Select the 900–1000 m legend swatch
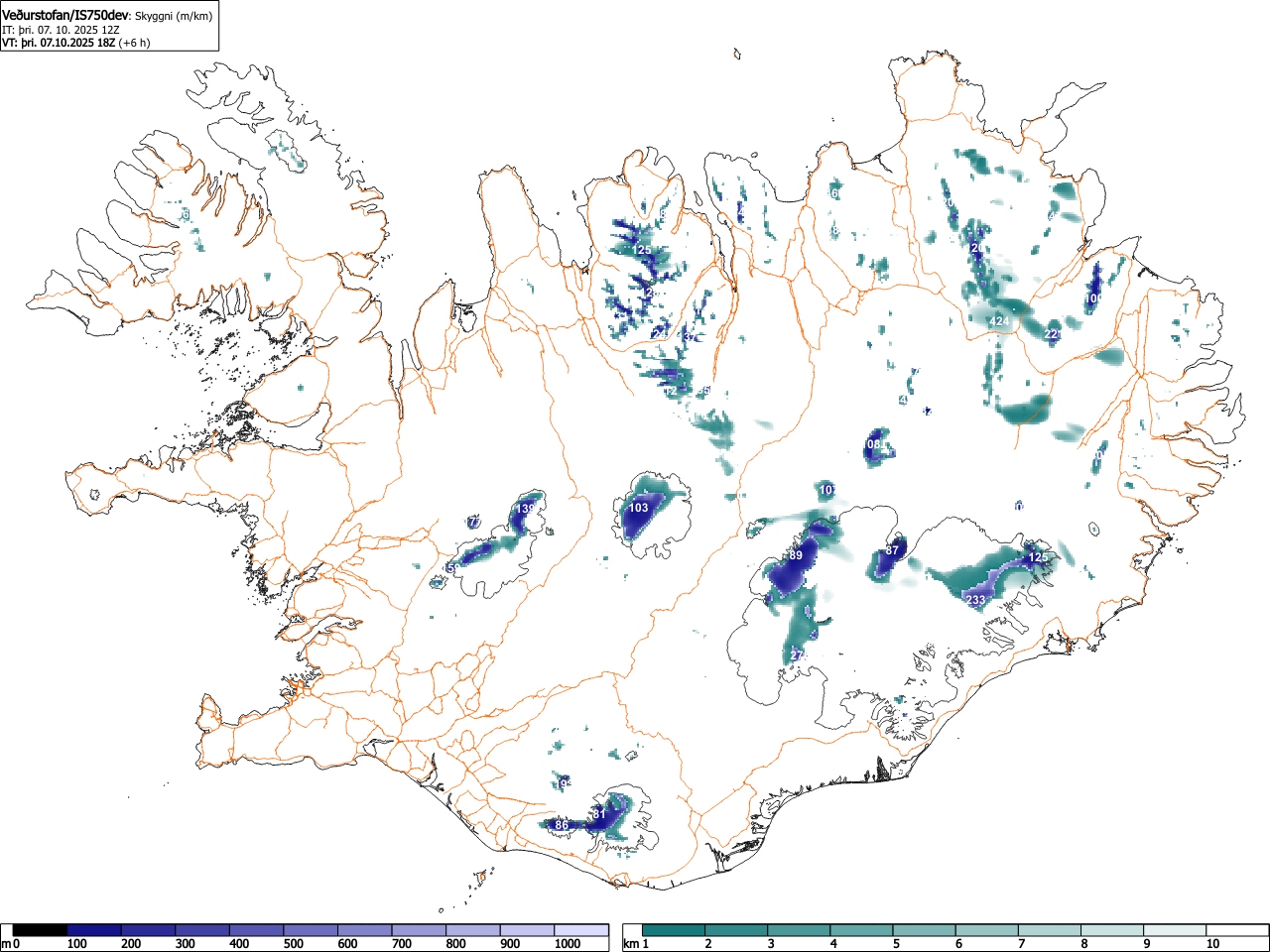1270x952 pixels. [x=527, y=930]
